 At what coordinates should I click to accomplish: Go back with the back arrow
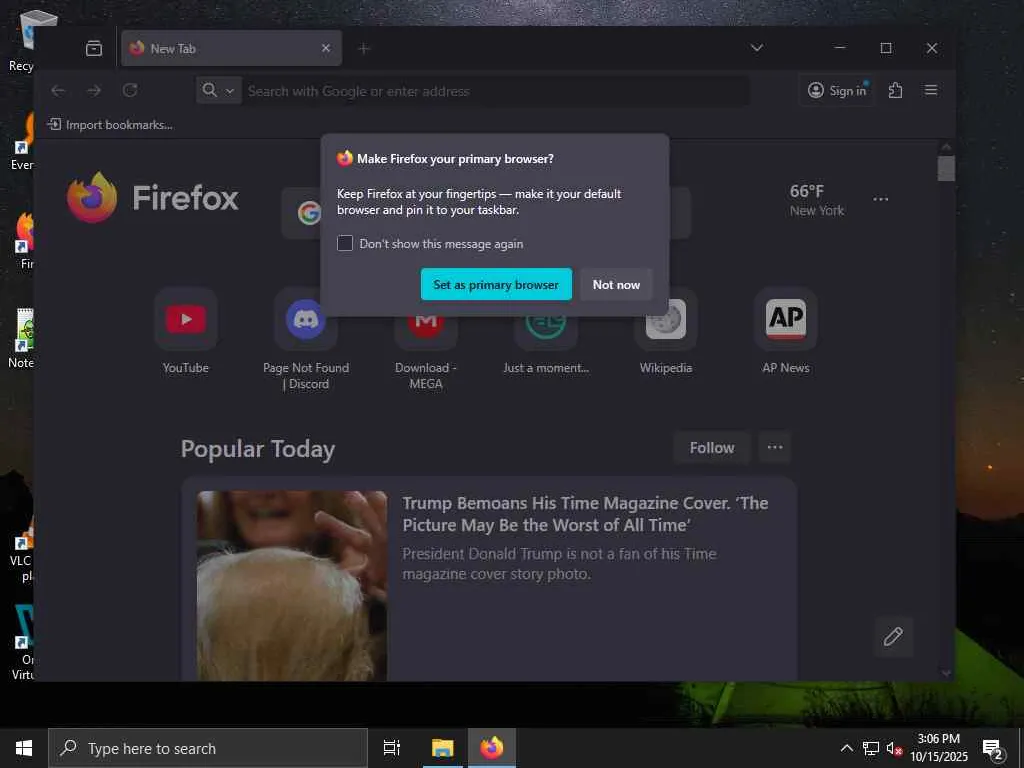click(58, 91)
